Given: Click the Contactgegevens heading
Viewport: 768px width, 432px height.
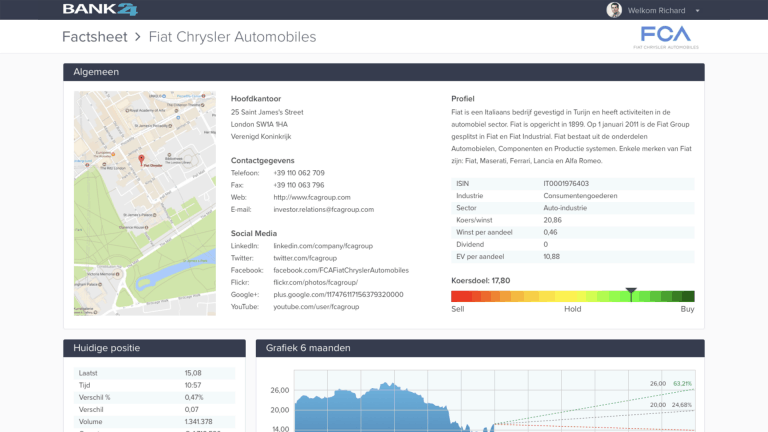Looking at the screenshot, I should point(263,161).
